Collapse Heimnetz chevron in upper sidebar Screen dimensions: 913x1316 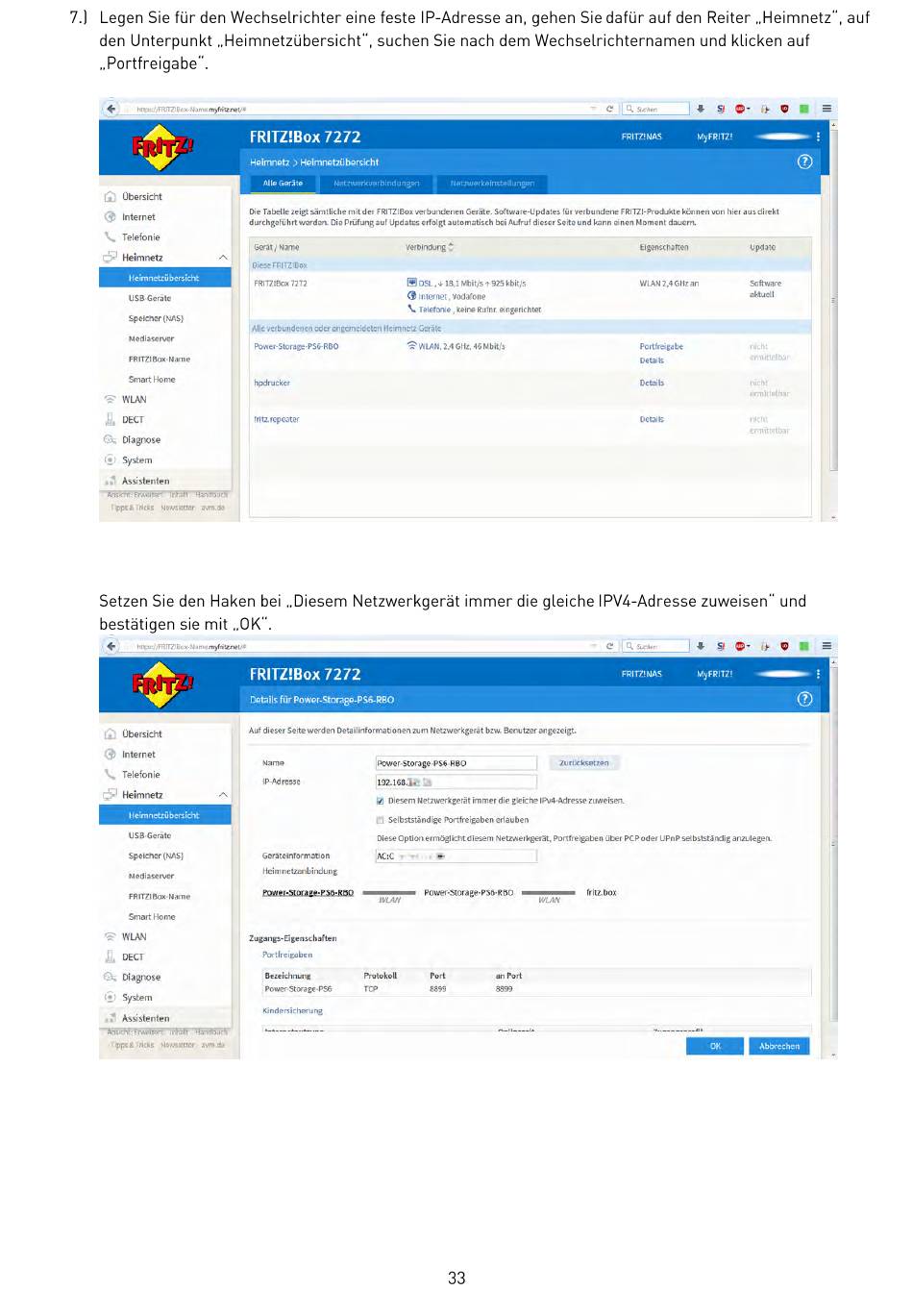tap(223, 258)
